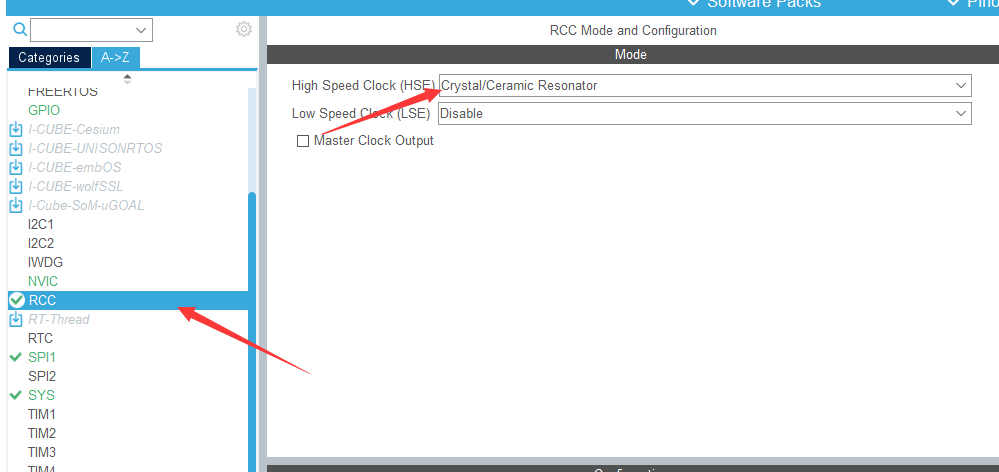This screenshot has width=999, height=472.
Task: Enable Master Clock Output checkbox
Action: click(303, 141)
